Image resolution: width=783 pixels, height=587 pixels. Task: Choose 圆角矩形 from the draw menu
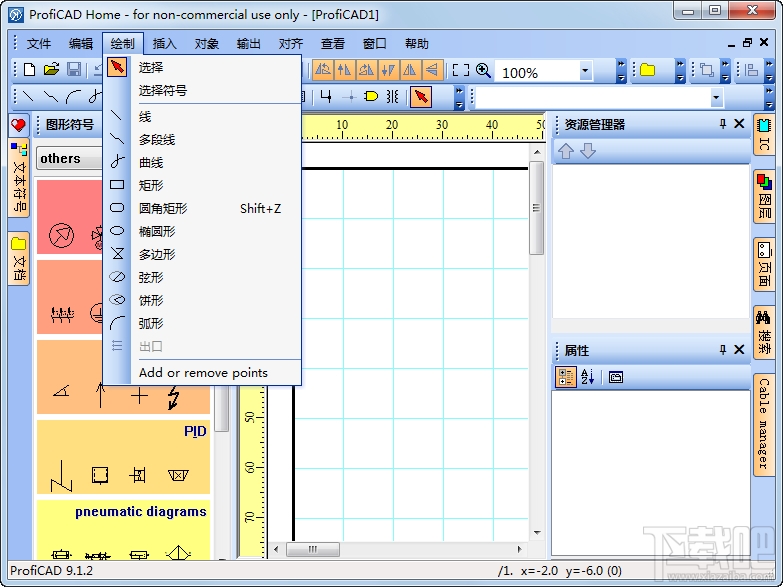pos(202,209)
